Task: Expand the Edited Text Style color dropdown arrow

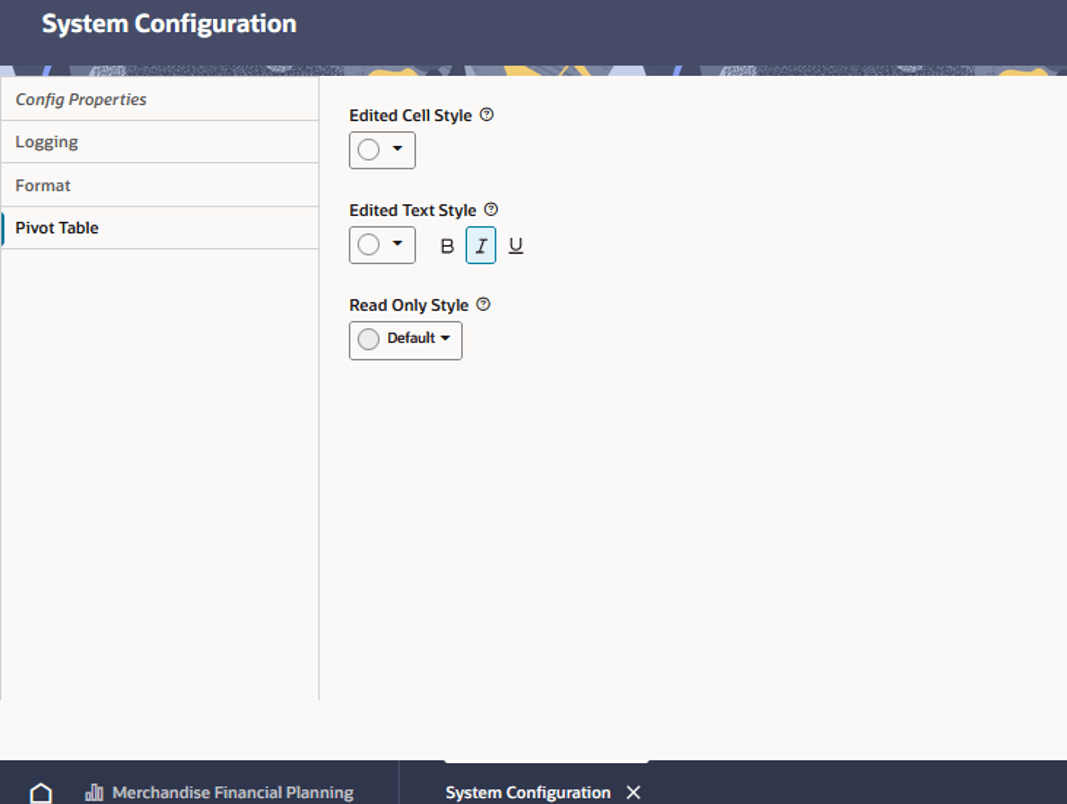Action: (397, 244)
